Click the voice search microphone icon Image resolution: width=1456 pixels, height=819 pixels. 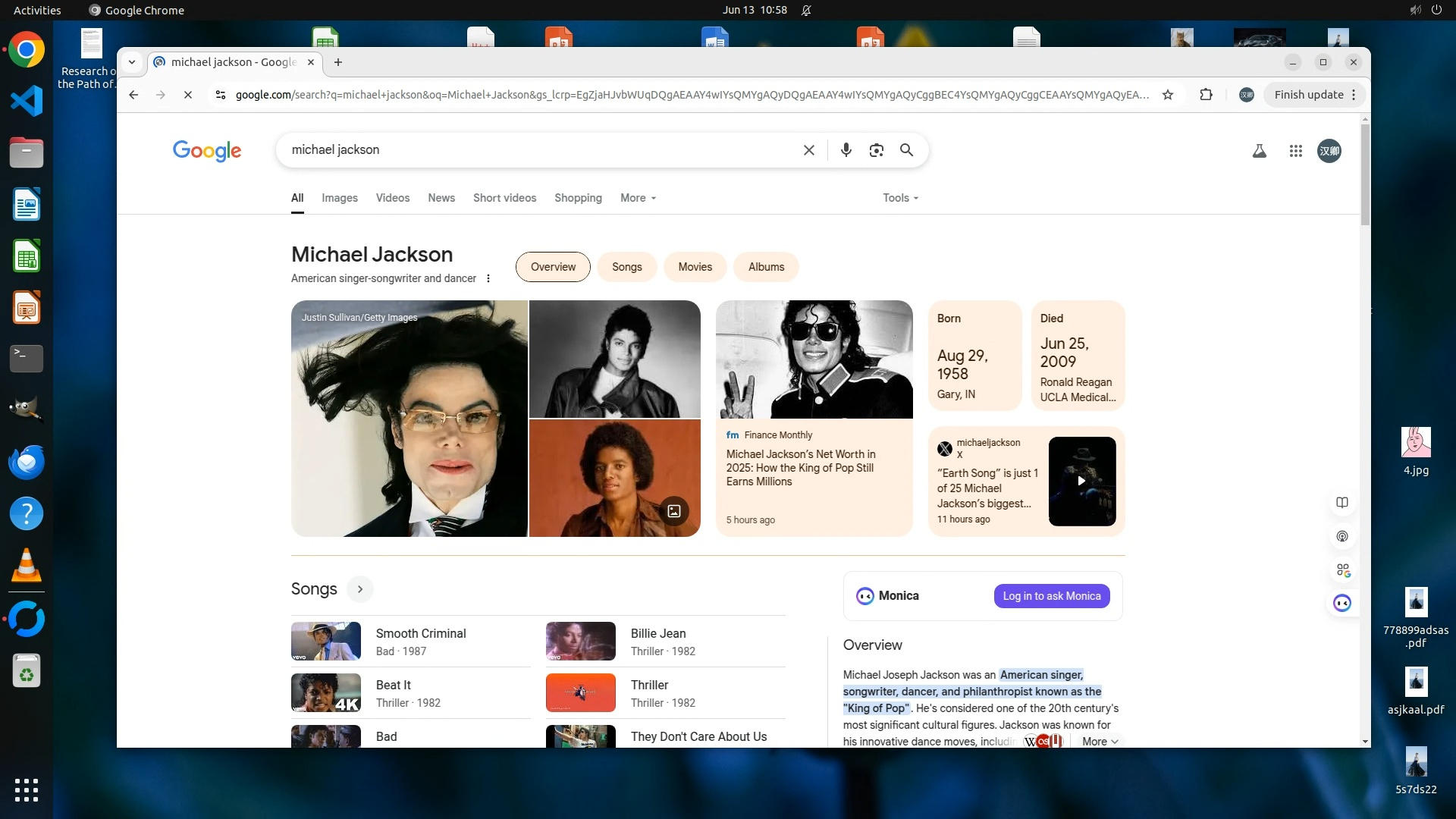tap(846, 150)
